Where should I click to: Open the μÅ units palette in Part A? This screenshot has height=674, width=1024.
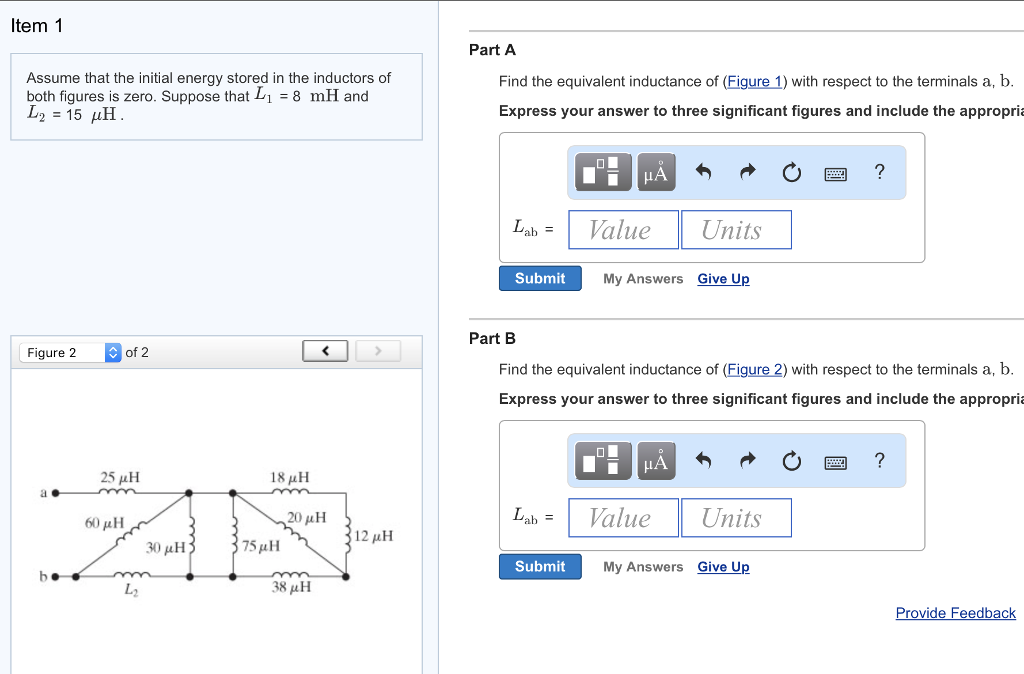[657, 172]
